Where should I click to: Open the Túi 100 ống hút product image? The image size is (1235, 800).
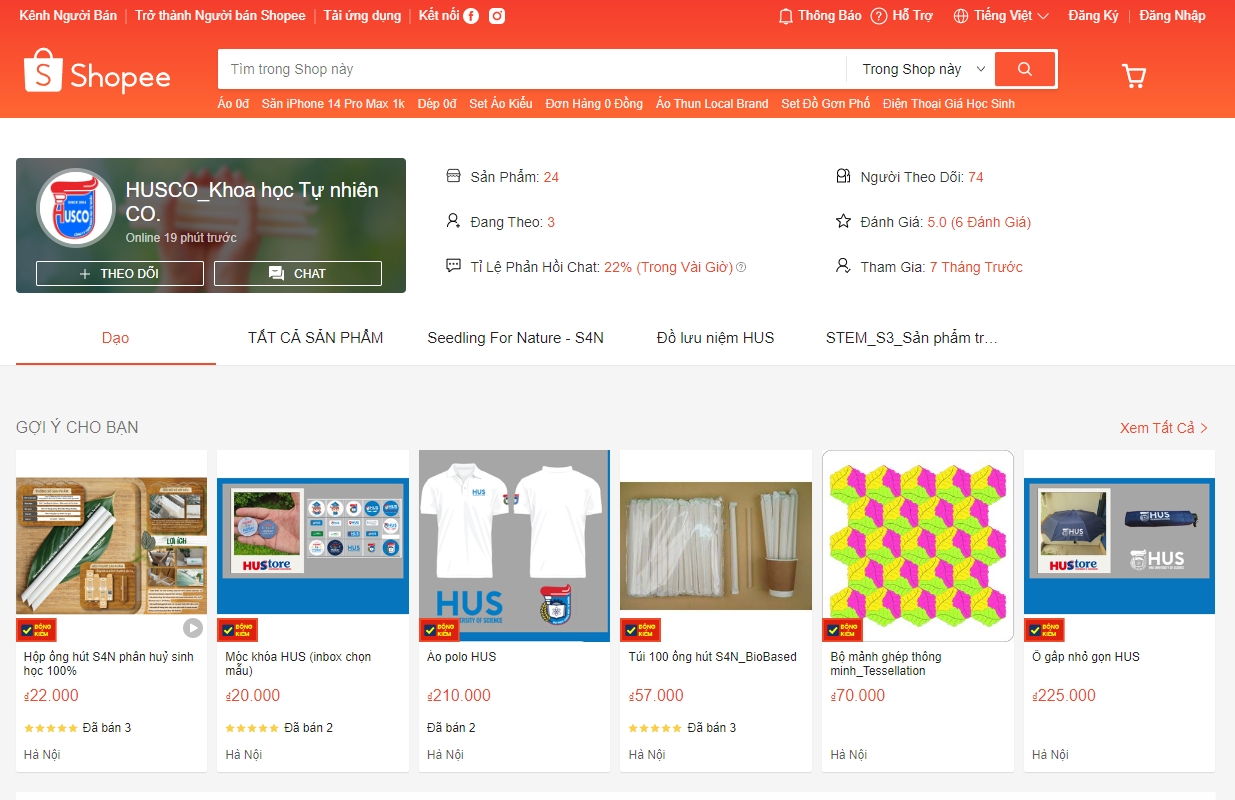(716, 546)
